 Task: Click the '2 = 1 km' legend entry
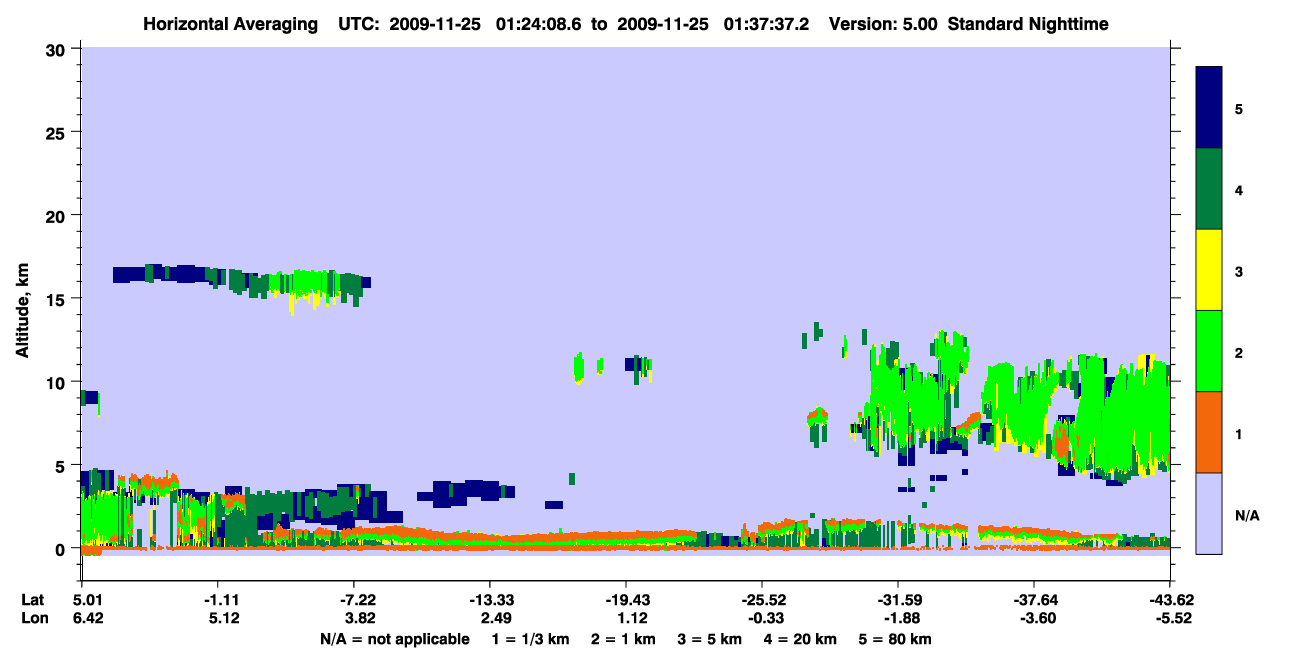pyautogui.click(x=625, y=638)
